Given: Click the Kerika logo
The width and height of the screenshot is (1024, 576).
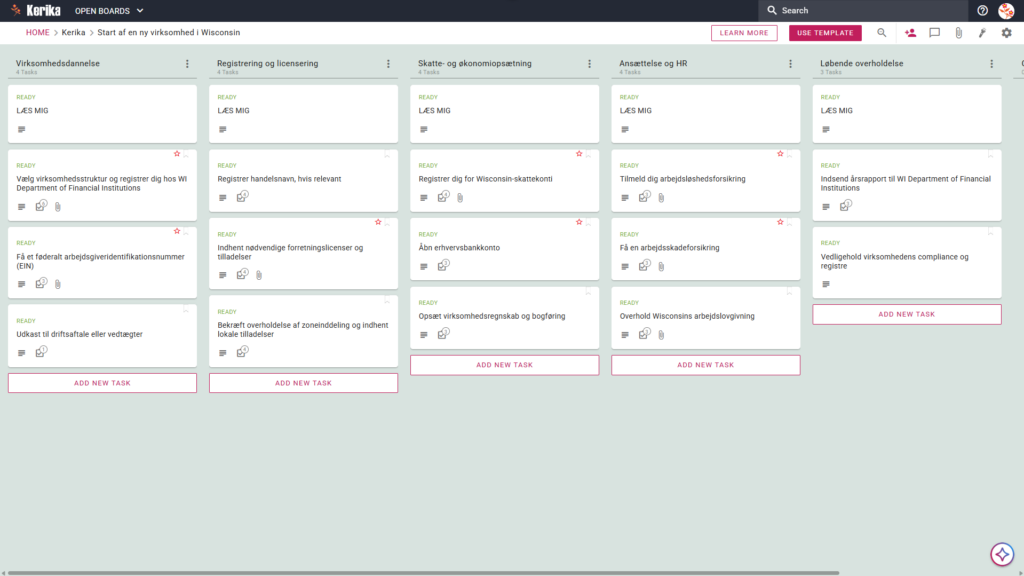Looking at the screenshot, I should 36,10.
